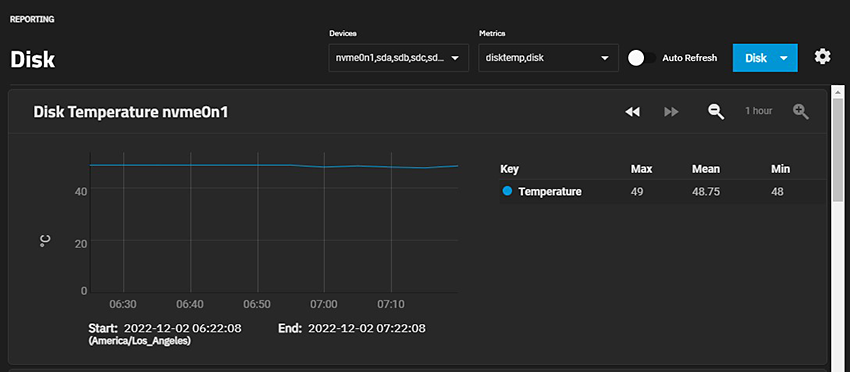Click the 40 y-axis label

[81, 191]
